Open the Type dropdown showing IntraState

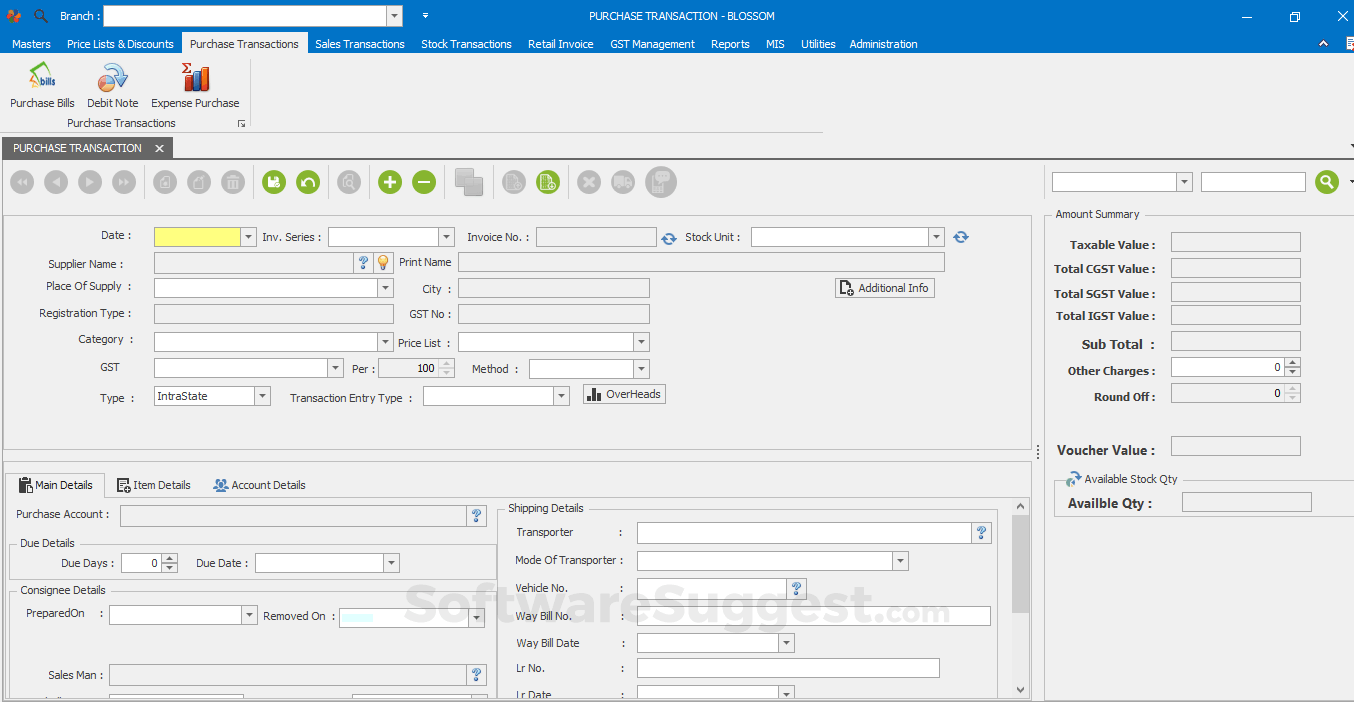coord(262,396)
